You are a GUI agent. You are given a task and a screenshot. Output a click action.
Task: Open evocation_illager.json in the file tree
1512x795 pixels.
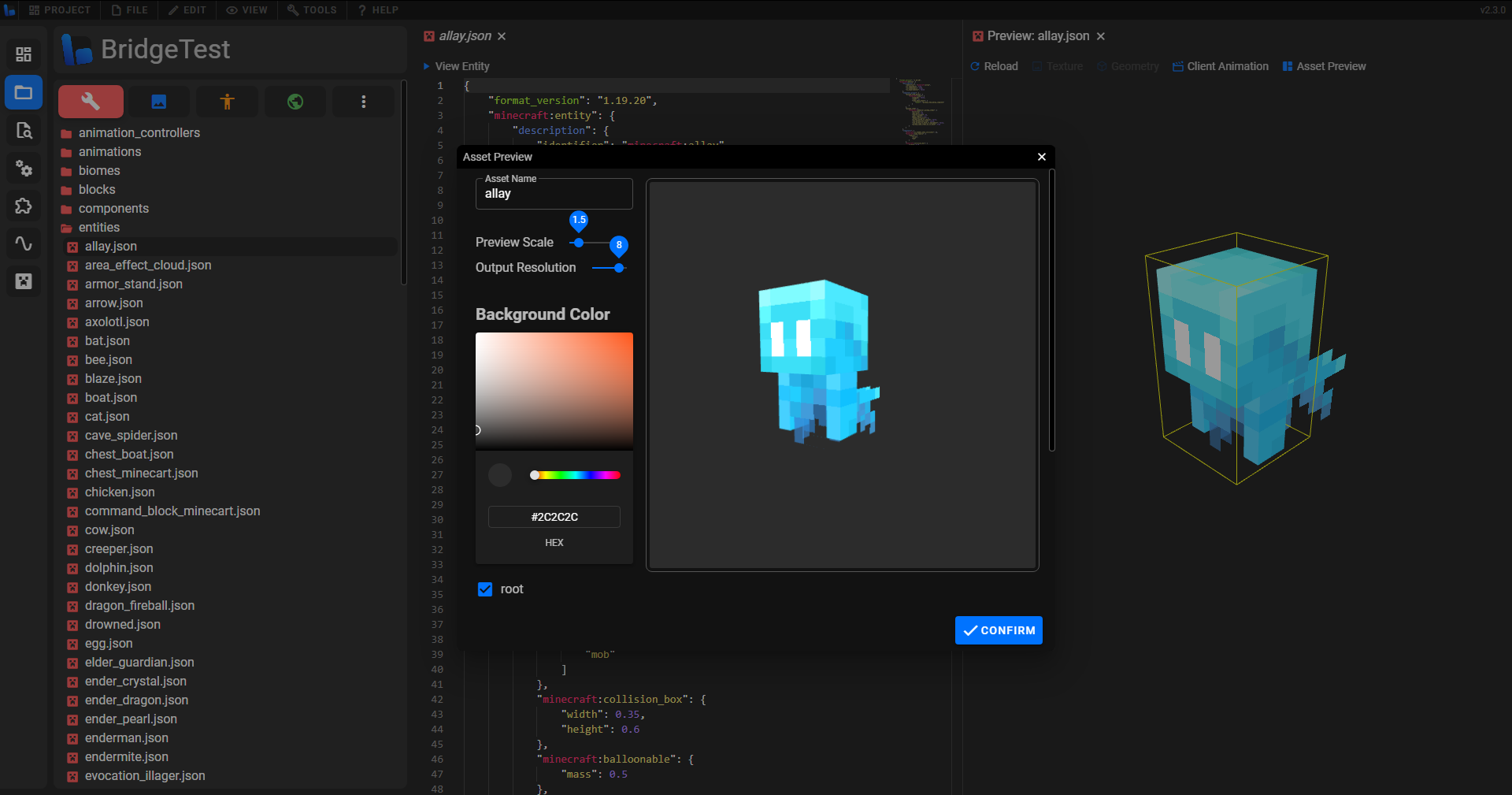144,776
